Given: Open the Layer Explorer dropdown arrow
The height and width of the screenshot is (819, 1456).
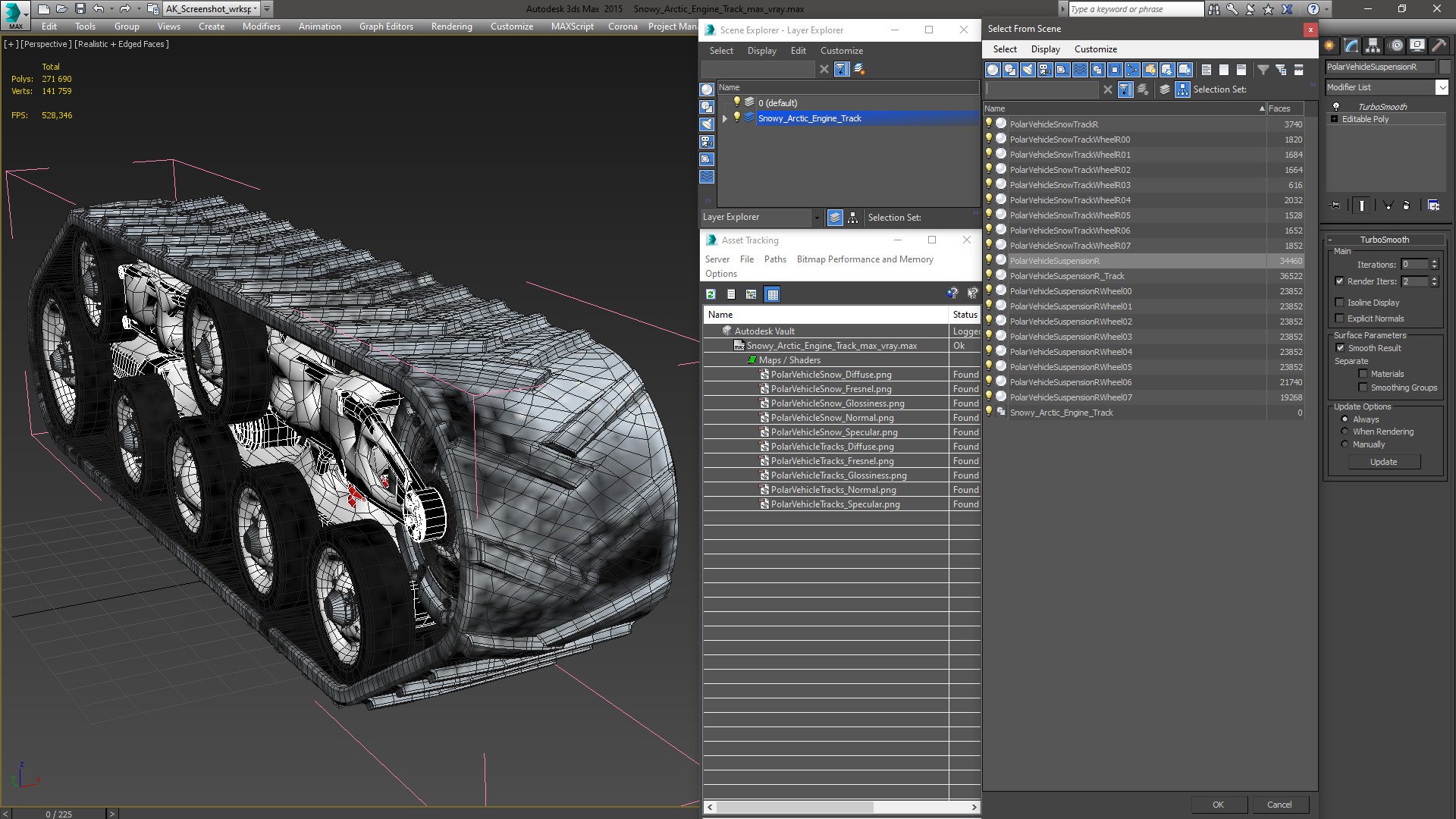Looking at the screenshot, I should click(x=817, y=218).
